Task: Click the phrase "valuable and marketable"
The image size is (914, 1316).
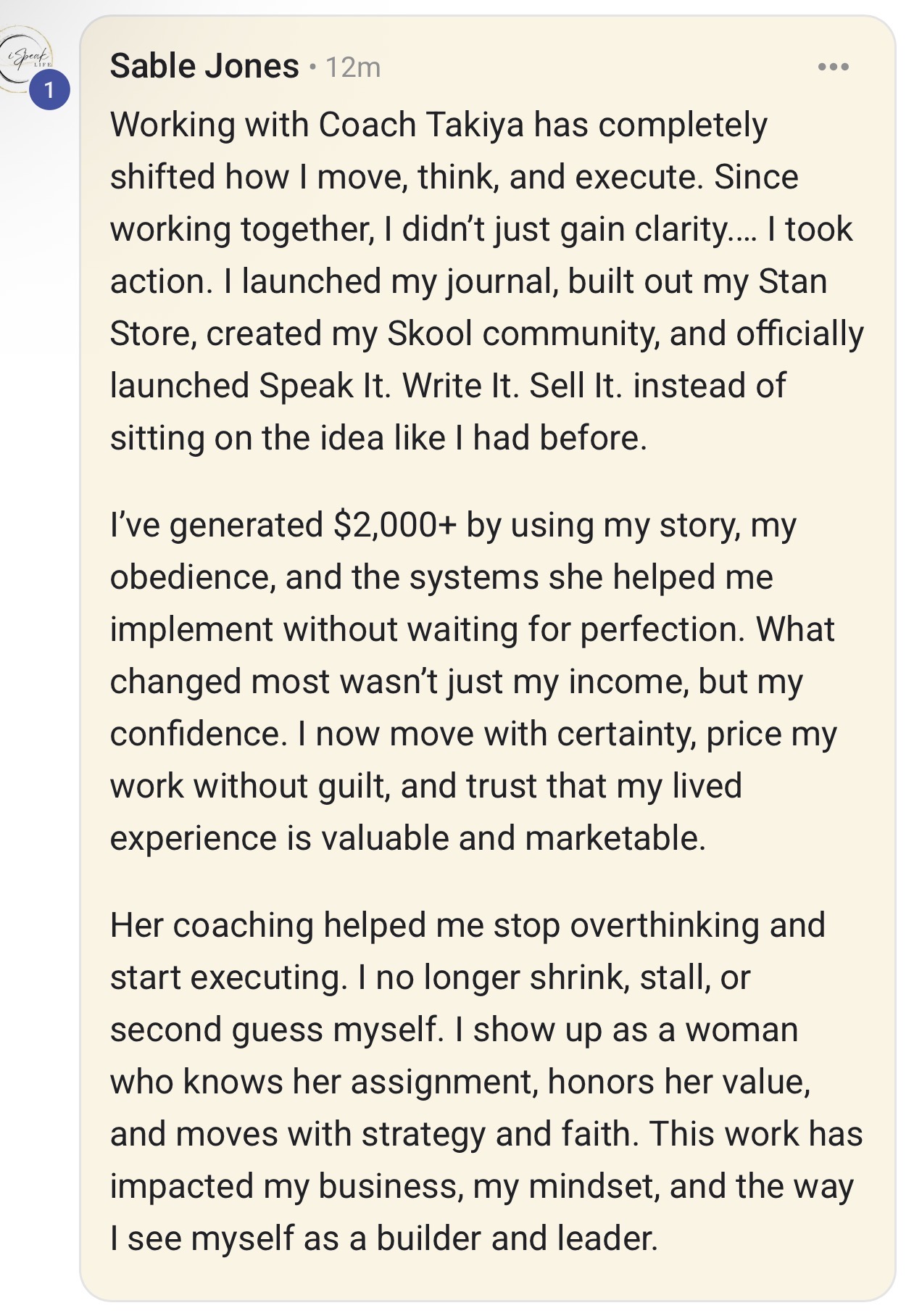Action: [513, 838]
